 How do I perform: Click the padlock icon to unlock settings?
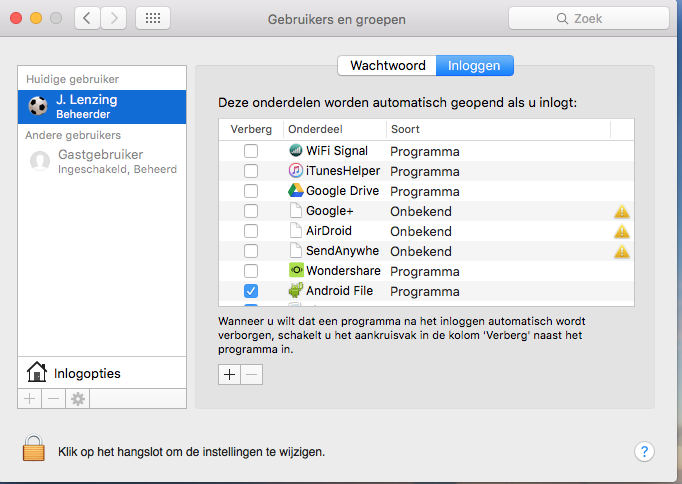point(34,449)
